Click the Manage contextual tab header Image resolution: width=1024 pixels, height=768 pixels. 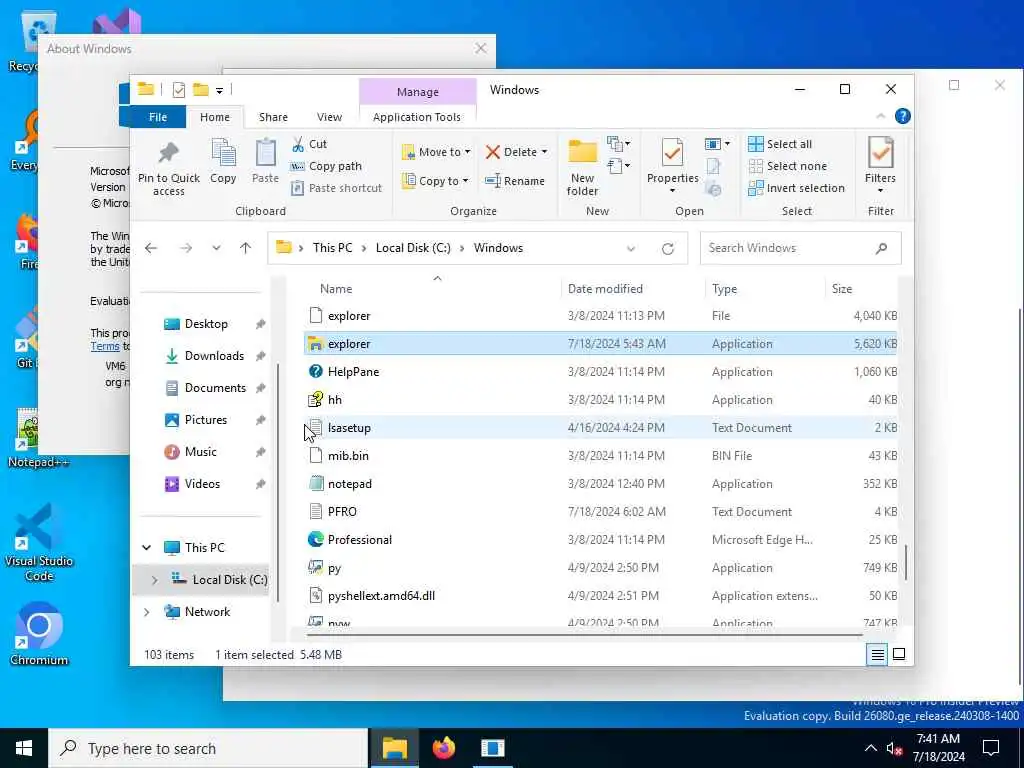tap(418, 92)
